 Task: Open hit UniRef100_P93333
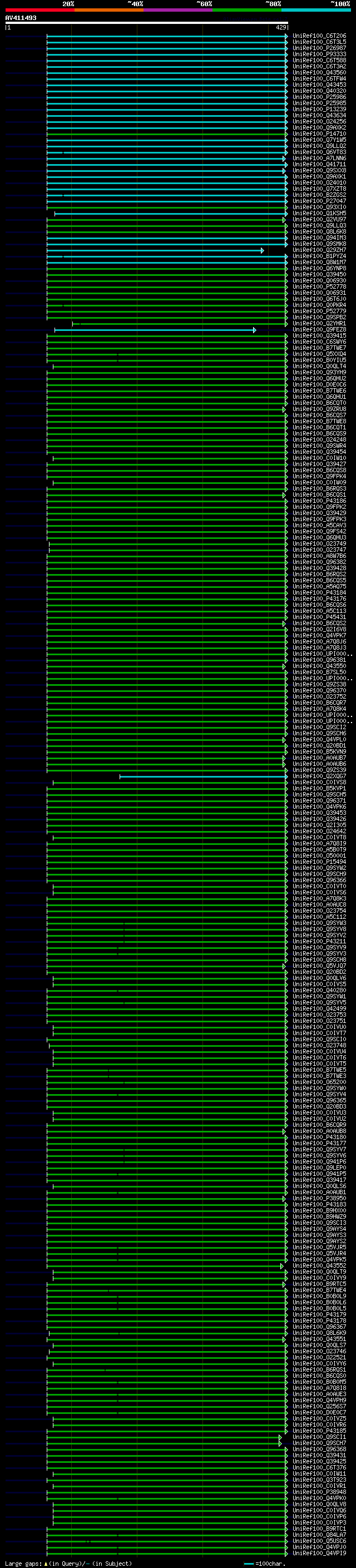coord(319,54)
